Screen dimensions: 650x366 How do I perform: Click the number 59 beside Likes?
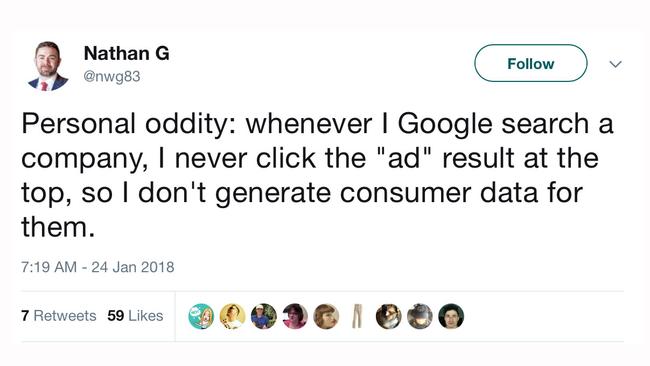click(x=116, y=316)
